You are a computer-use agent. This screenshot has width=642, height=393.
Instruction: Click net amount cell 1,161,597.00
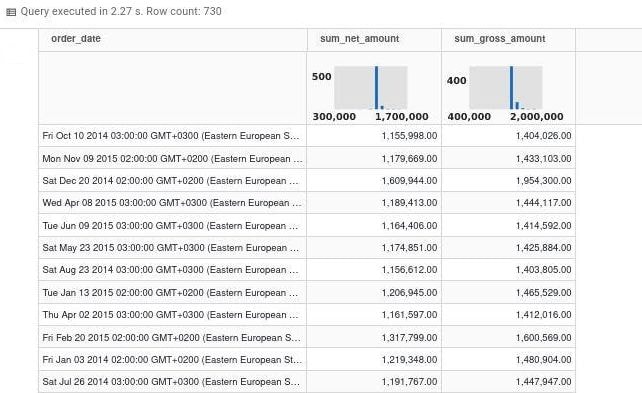pos(374,315)
